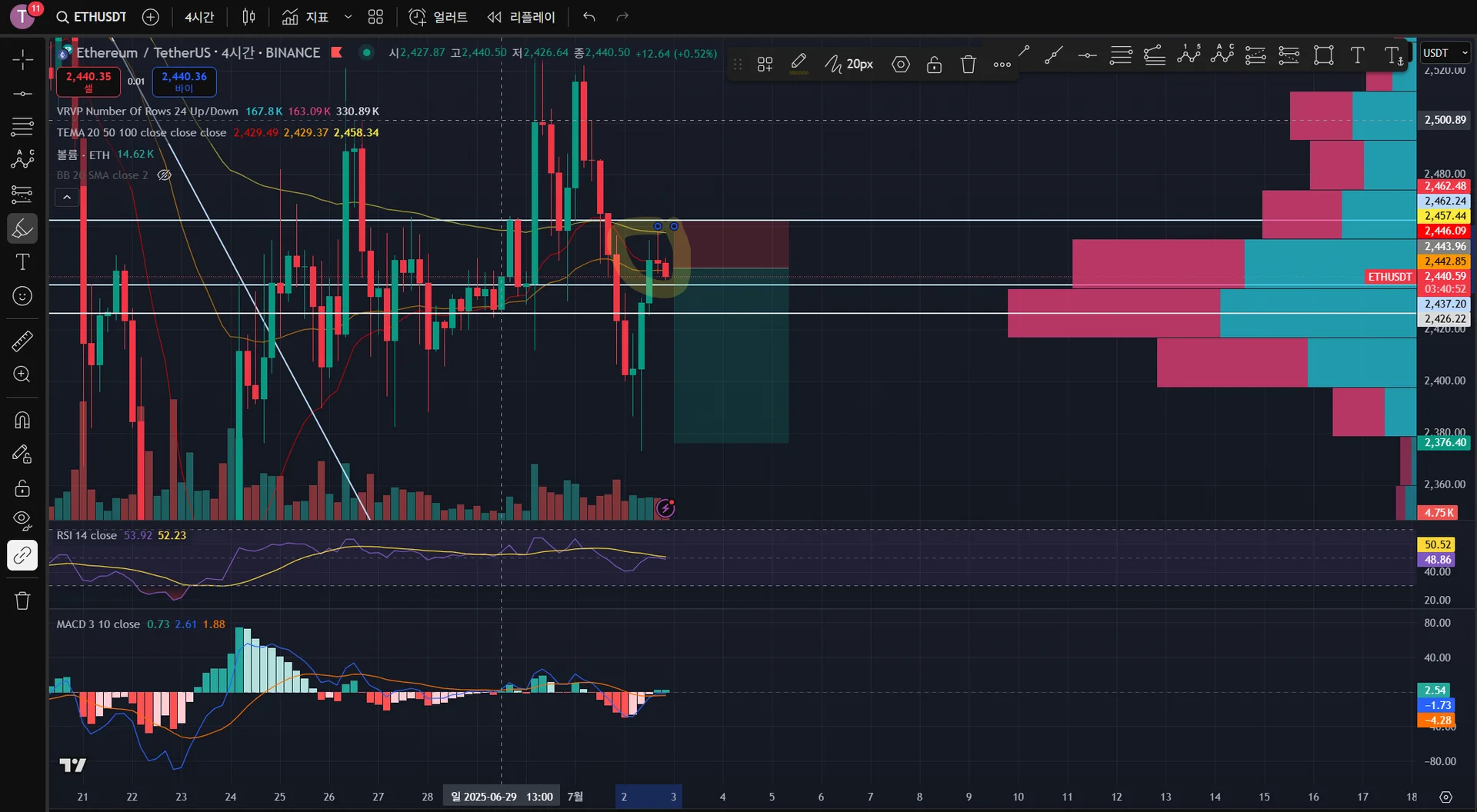The height and width of the screenshot is (812, 1477).
Task: Undo the last chart action
Action: tap(589, 17)
